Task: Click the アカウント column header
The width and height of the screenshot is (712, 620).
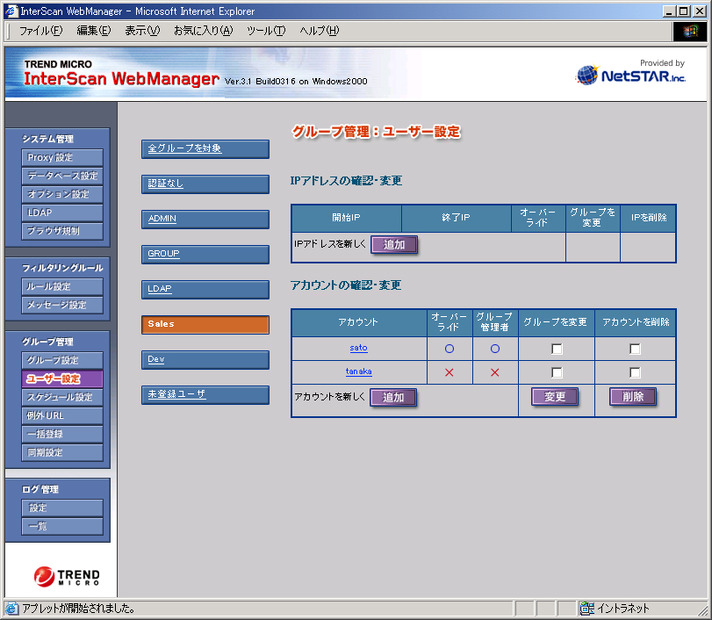Action: (x=358, y=322)
